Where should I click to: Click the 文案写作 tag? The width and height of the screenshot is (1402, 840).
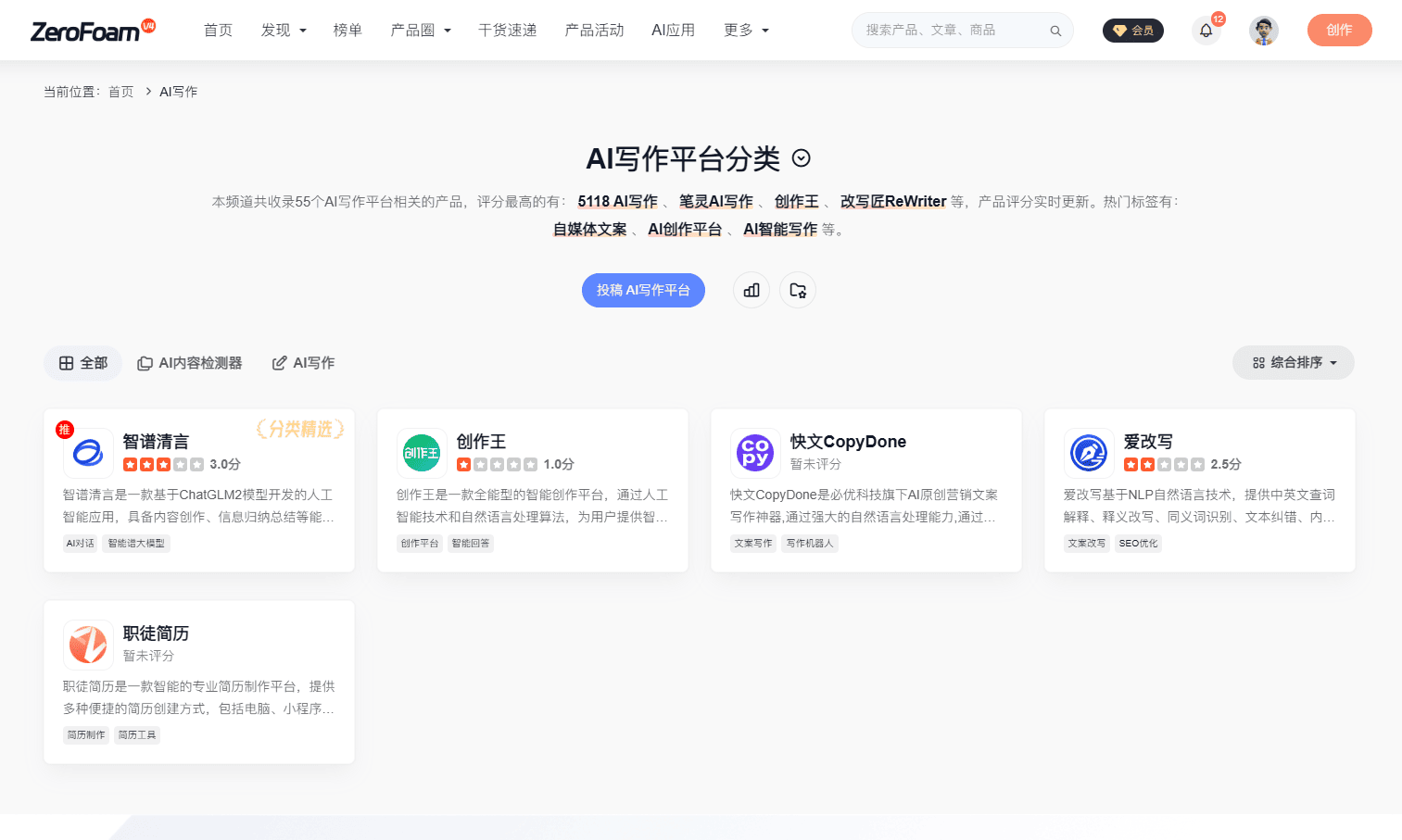pyautogui.click(x=753, y=544)
